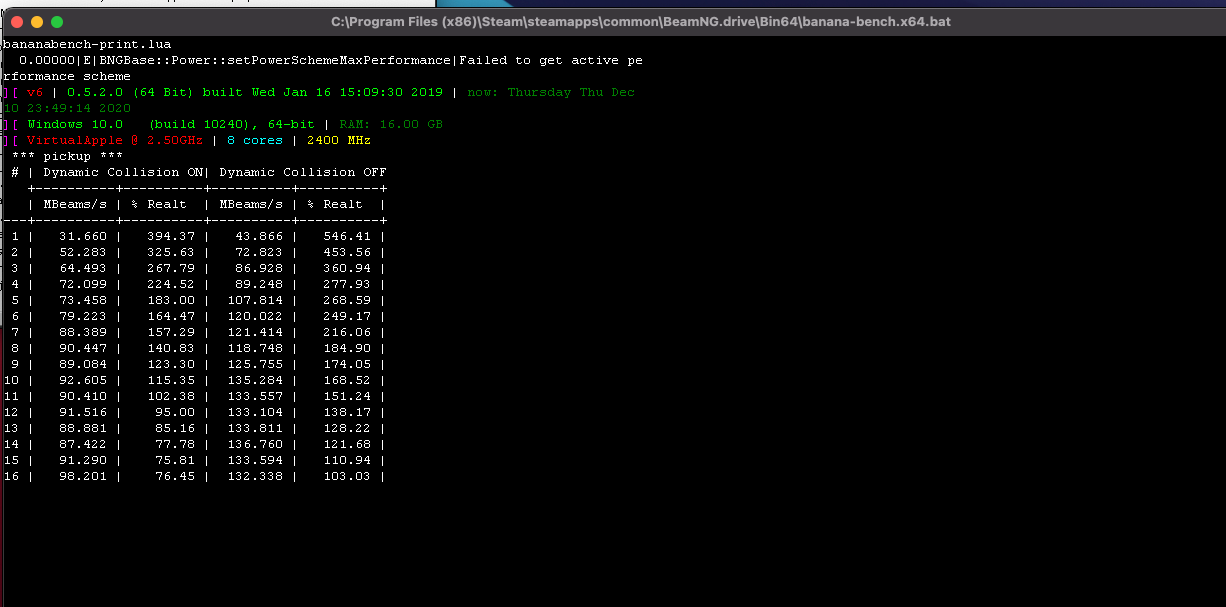Click the Dynamic Collision ON header
1226x607 pixels.
[123, 172]
